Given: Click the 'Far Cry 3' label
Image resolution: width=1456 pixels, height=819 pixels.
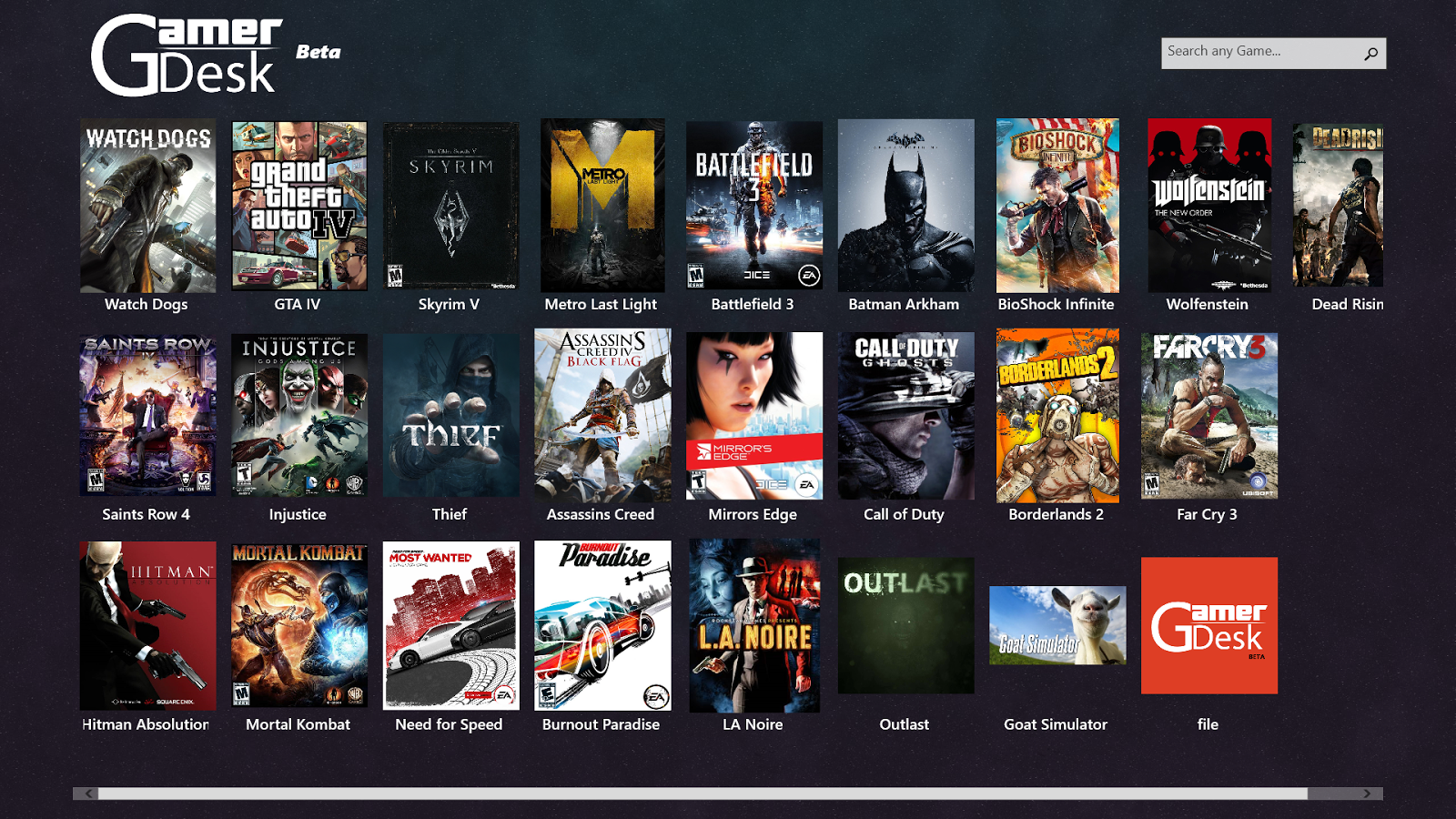Looking at the screenshot, I should pyautogui.click(x=1207, y=514).
